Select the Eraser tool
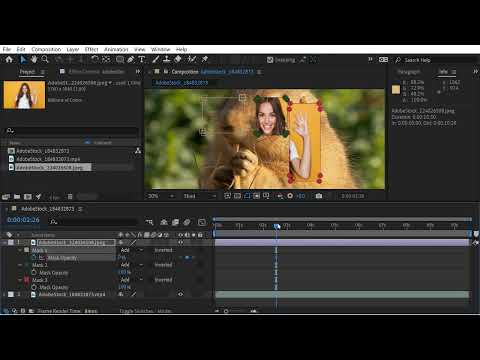Image resolution: width=480 pixels, height=360 pixels. 178,60
